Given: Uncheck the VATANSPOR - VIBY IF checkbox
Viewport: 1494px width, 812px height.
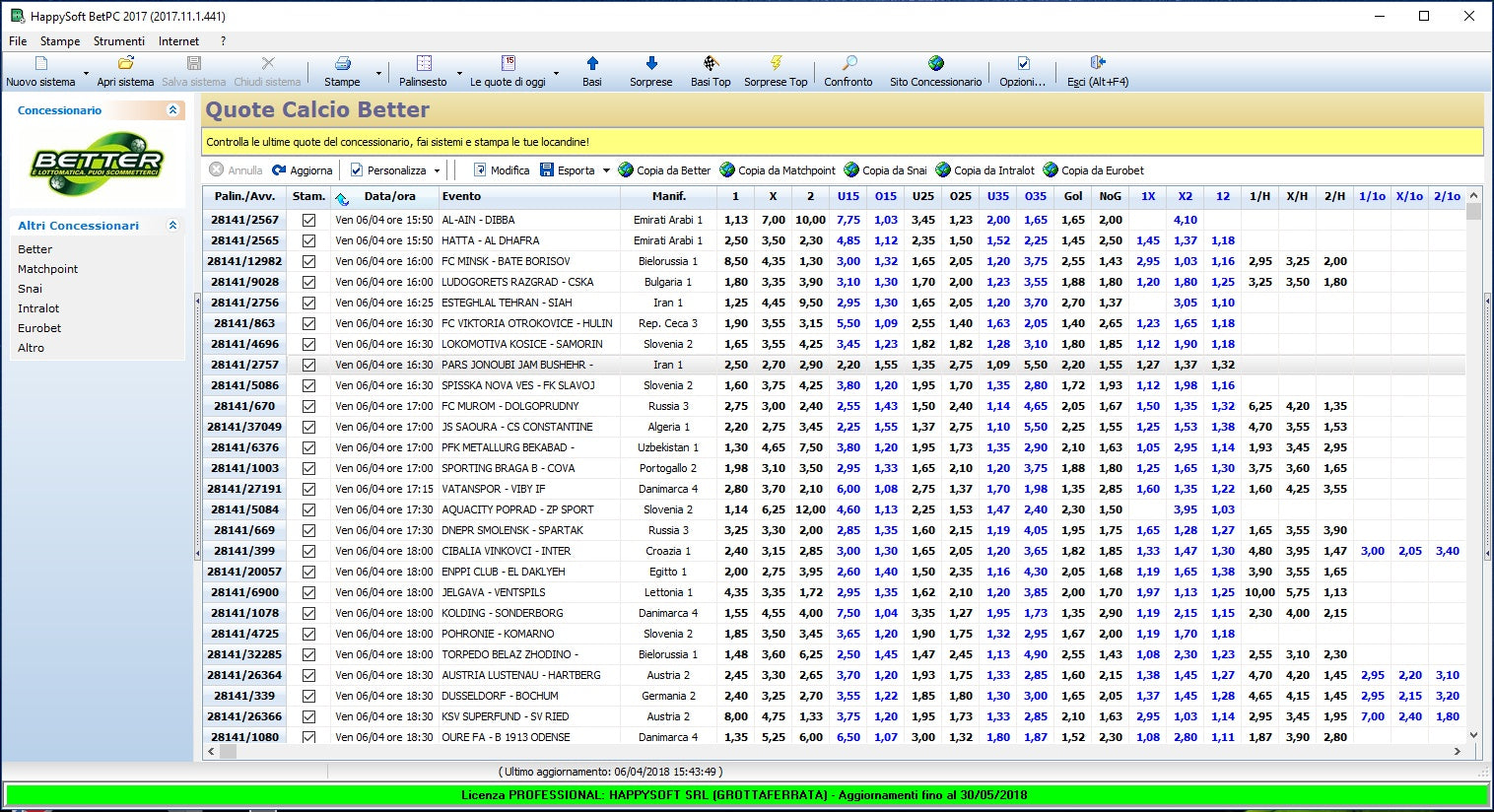Looking at the screenshot, I should click(308, 489).
